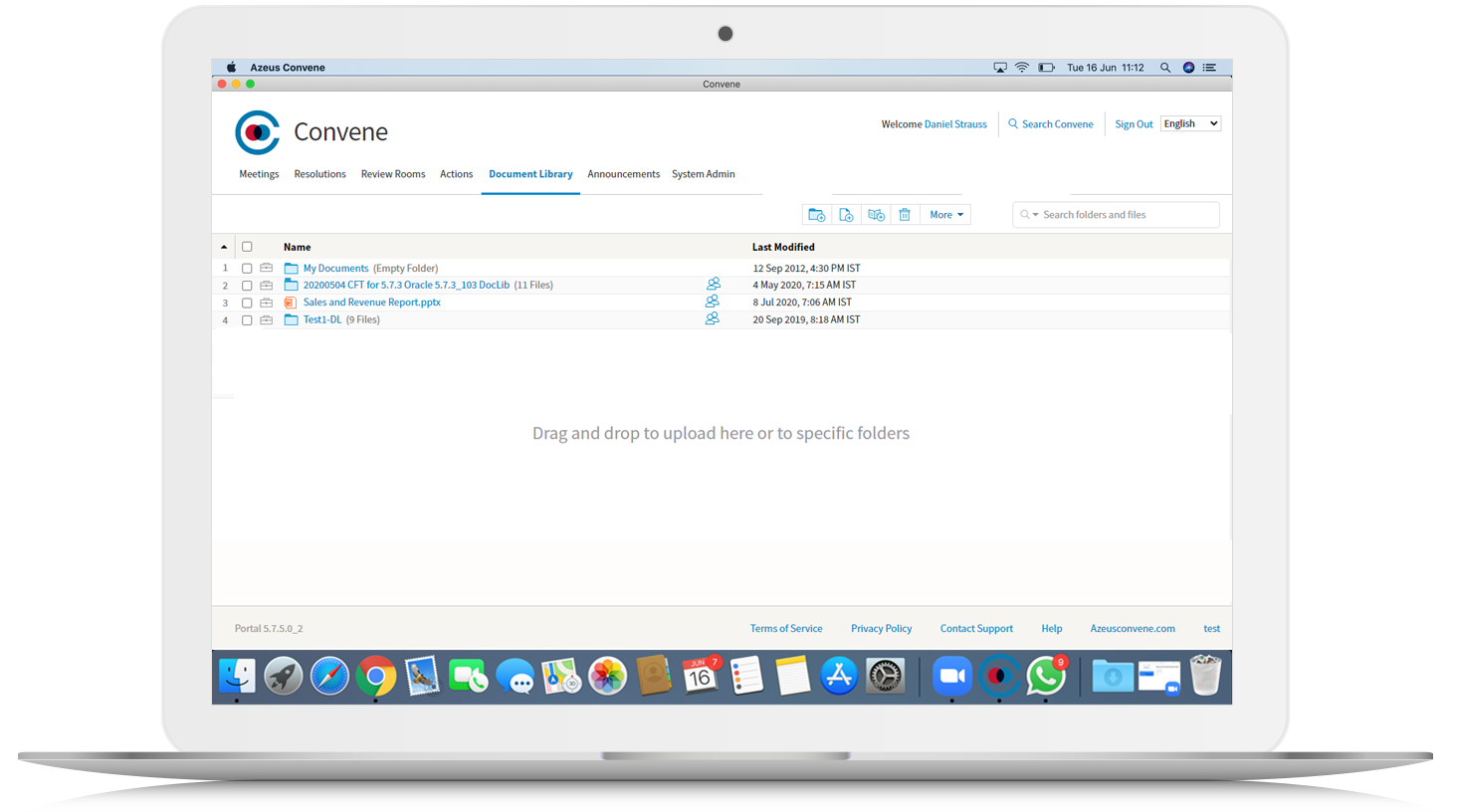This screenshot has height=812, width=1457.
Task: Click the briefcase icon in Test1-DL row
Action: [267, 319]
